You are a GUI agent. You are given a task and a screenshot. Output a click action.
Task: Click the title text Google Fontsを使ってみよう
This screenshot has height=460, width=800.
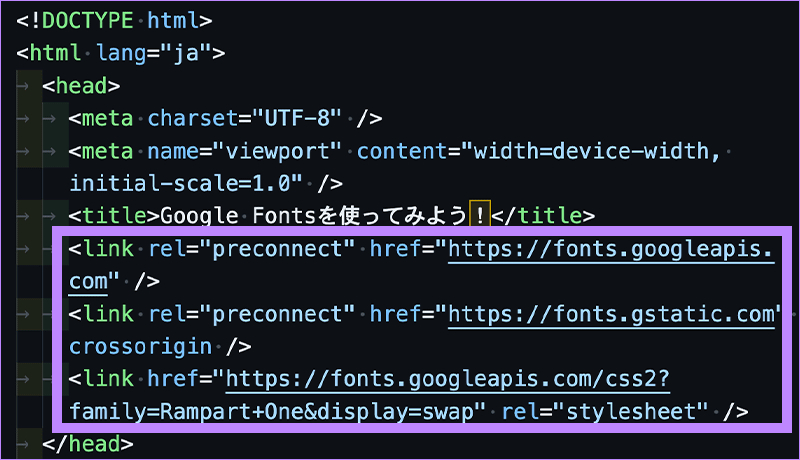coord(314,216)
